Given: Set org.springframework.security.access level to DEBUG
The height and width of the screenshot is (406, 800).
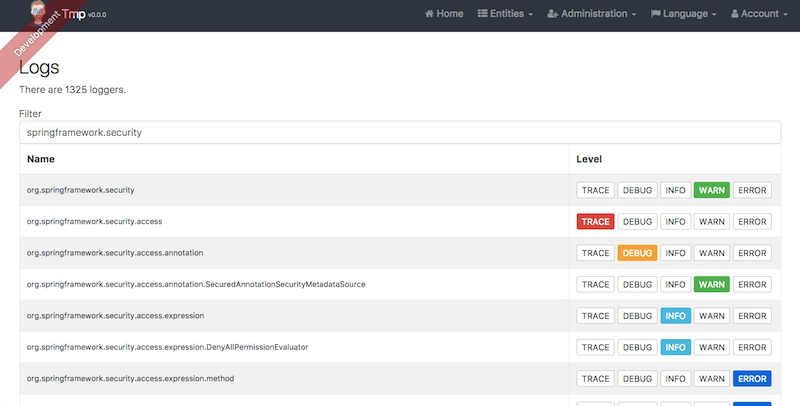Looking at the screenshot, I should click(636, 222).
